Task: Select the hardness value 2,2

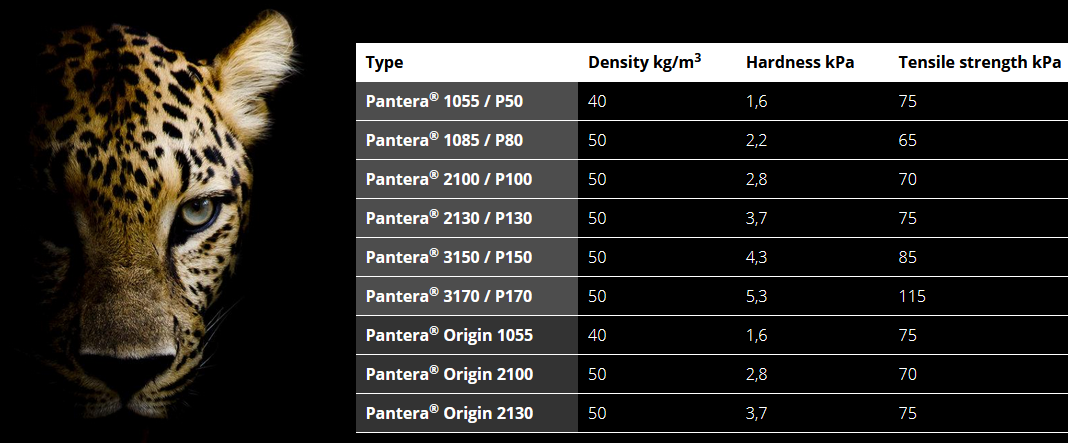Action: pyautogui.click(x=757, y=141)
